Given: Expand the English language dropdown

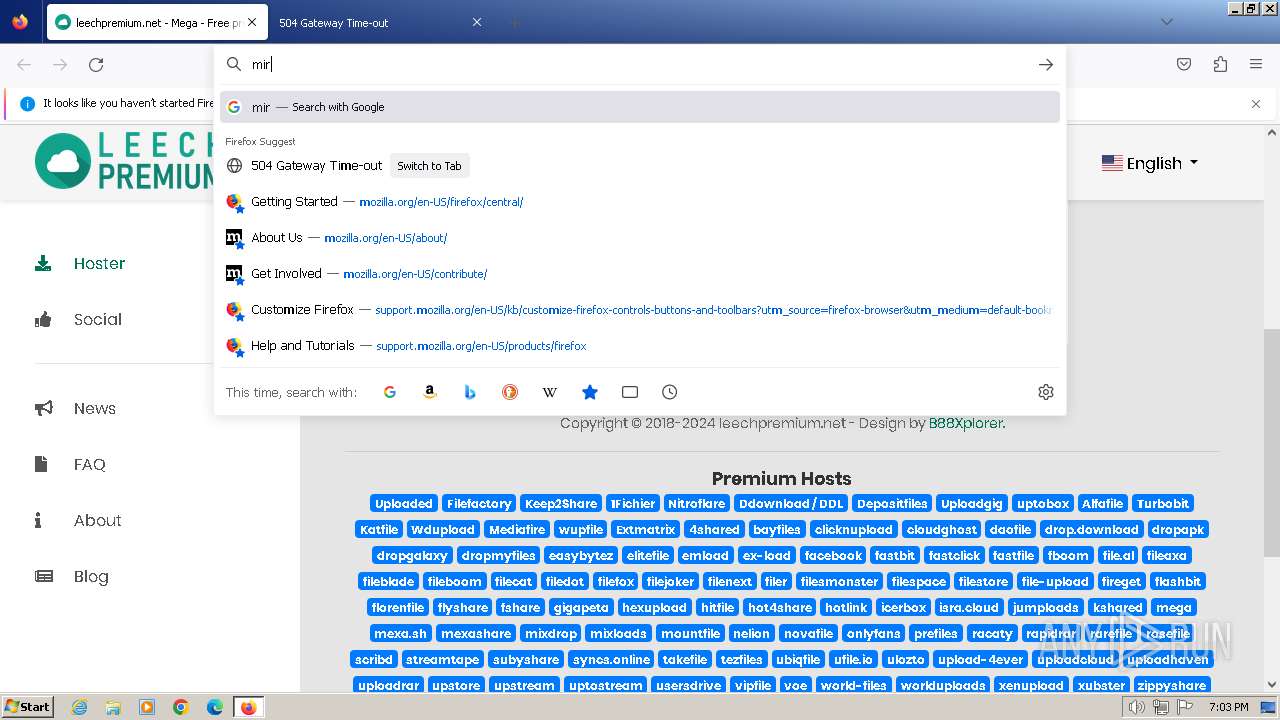Looking at the screenshot, I should click(x=1150, y=163).
